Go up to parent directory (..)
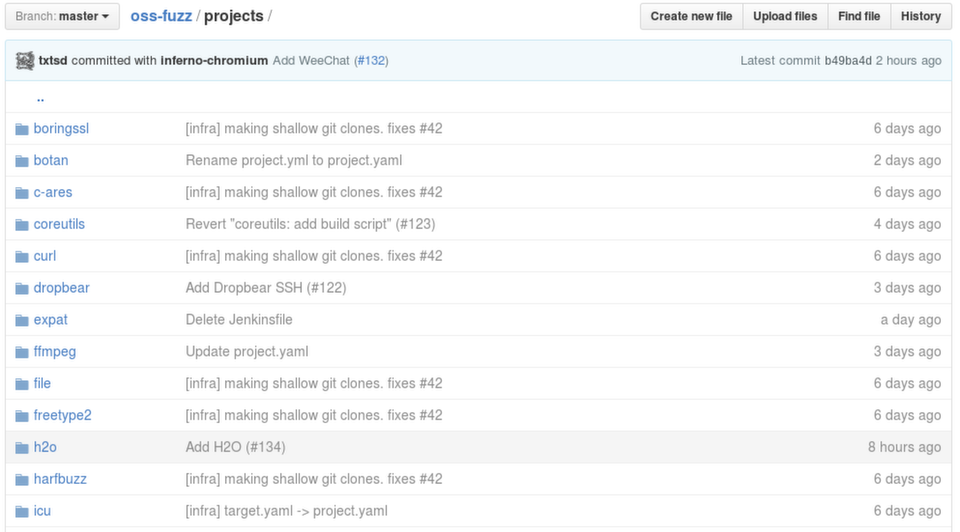 tap(40, 97)
